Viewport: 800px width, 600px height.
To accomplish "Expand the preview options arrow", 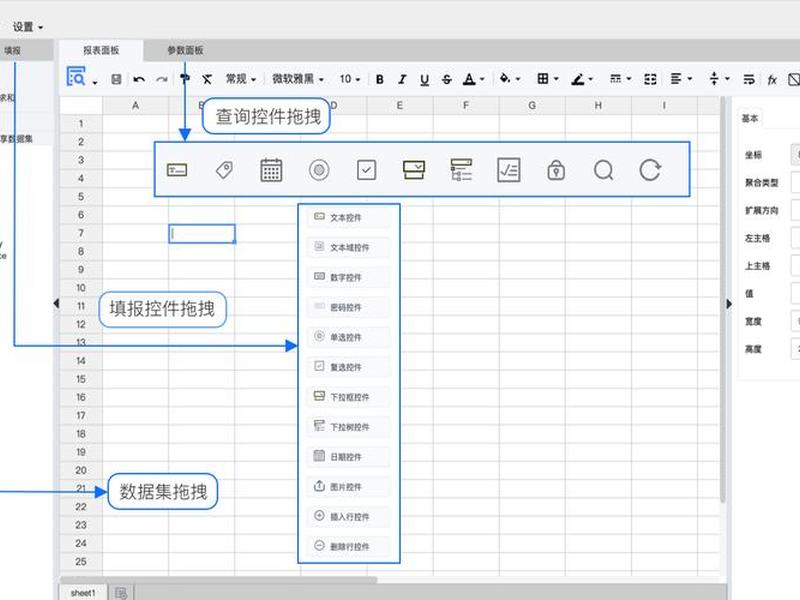I will [x=95, y=83].
